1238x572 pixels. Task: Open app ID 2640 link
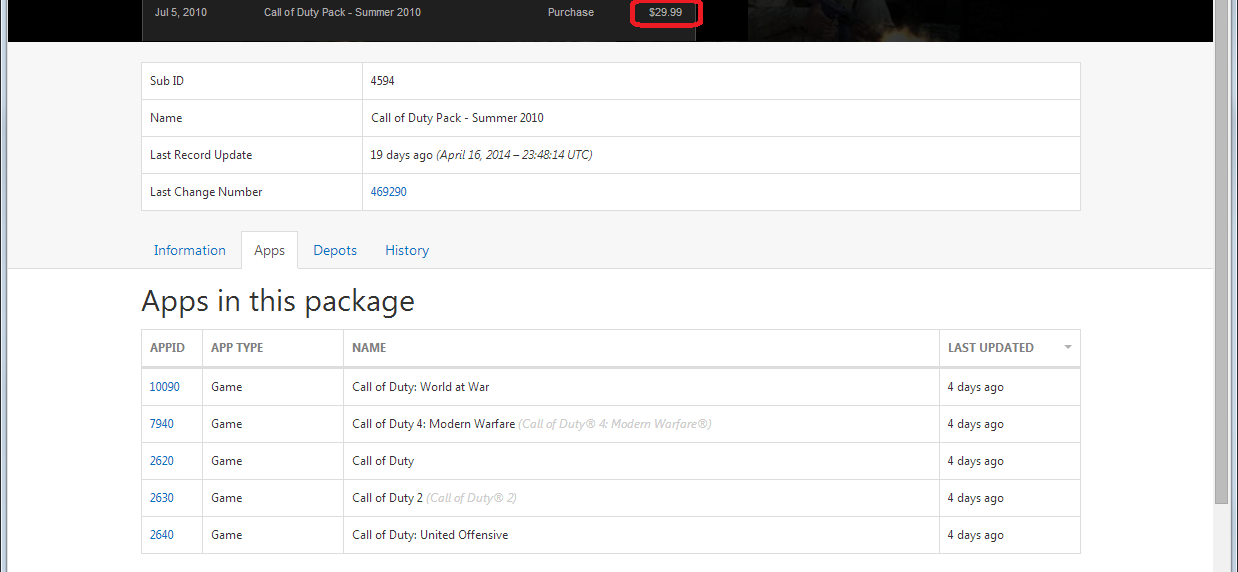(162, 535)
